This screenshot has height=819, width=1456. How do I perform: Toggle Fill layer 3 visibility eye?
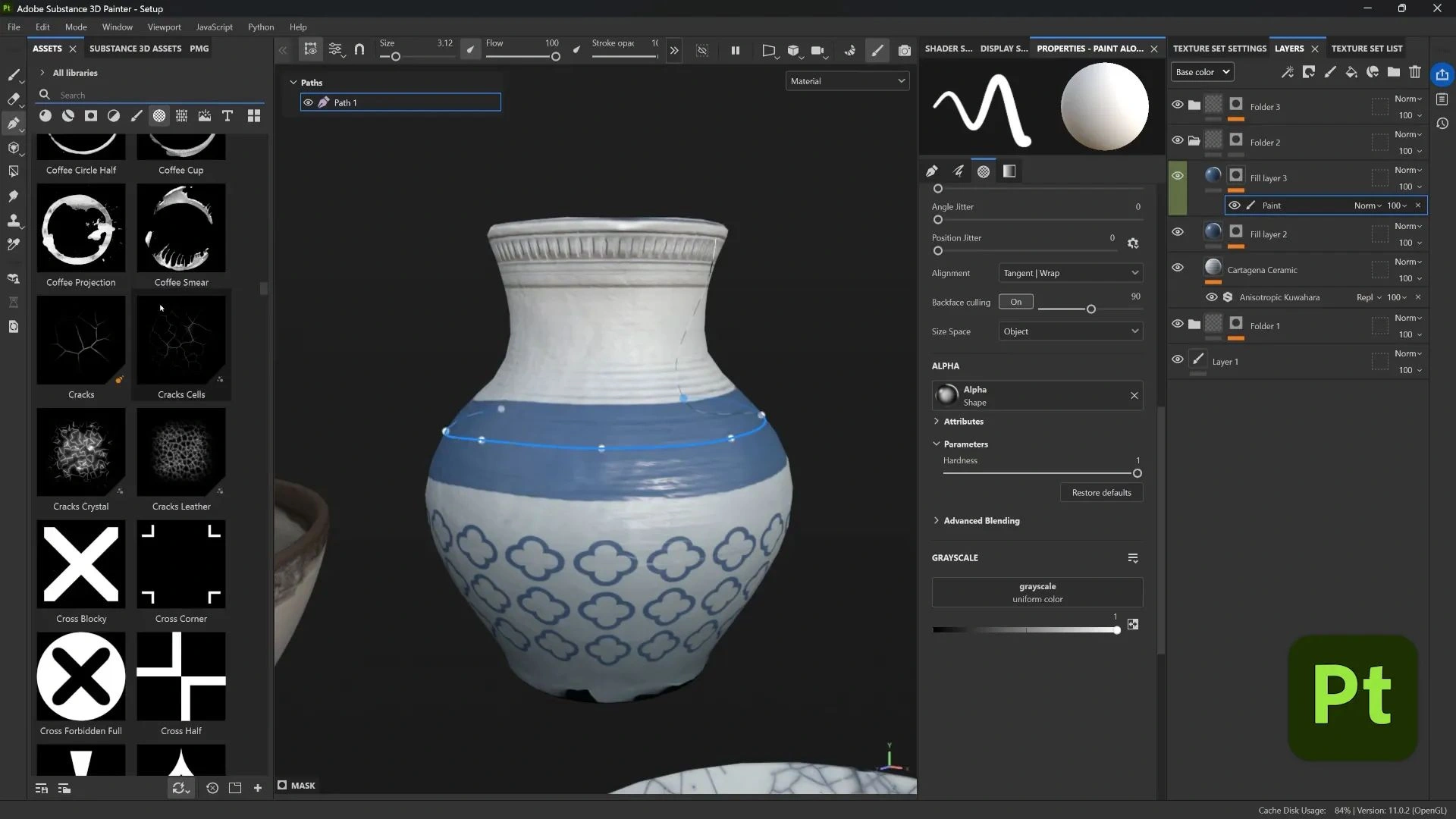(x=1177, y=176)
